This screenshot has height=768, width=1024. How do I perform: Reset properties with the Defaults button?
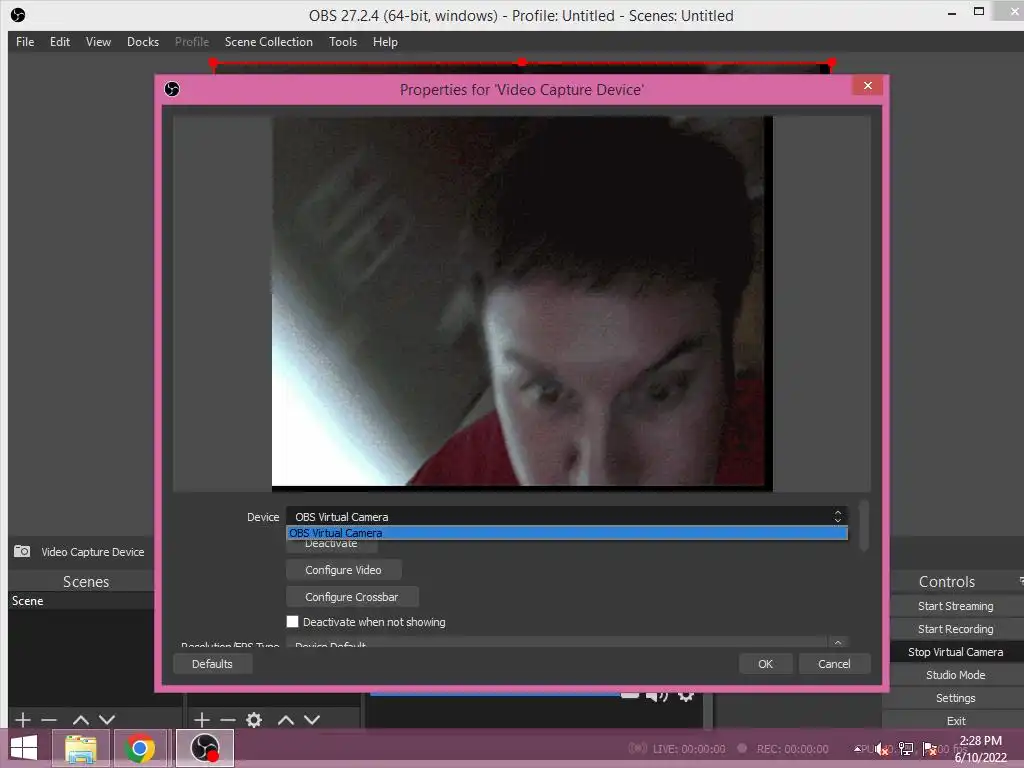[212, 664]
